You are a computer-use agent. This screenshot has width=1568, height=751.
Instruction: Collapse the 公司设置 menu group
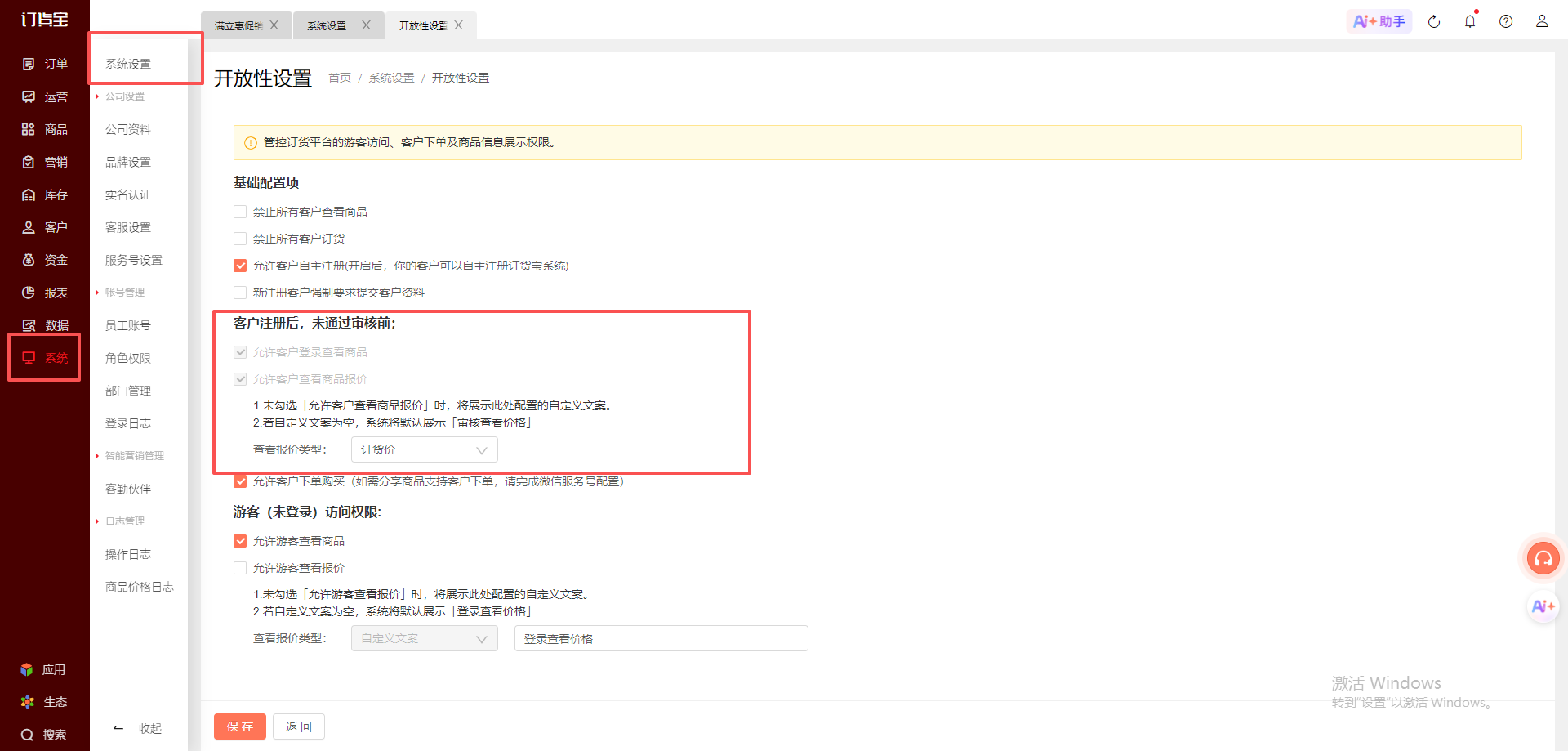124,96
